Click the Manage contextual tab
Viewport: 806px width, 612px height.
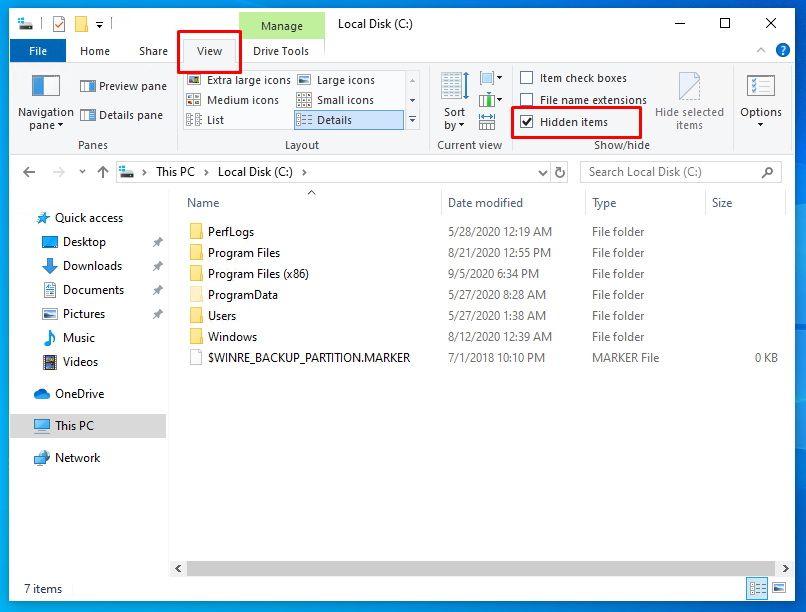(282, 26)
